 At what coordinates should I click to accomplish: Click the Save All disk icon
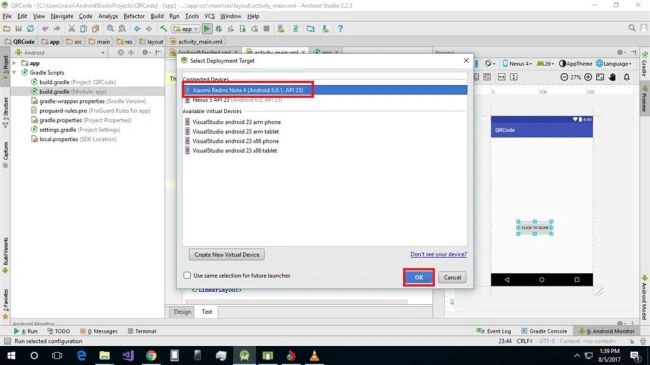pos(18,29)
